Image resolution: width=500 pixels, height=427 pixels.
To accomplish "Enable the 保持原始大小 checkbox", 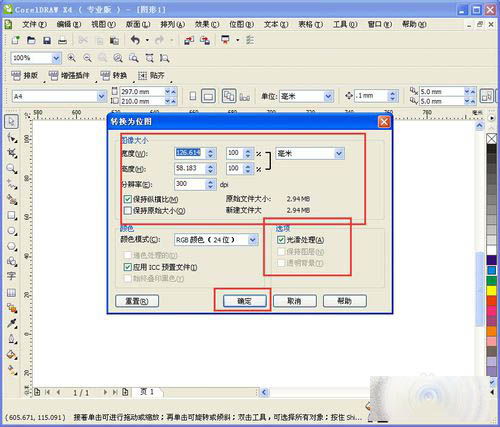I will [127, 211].
